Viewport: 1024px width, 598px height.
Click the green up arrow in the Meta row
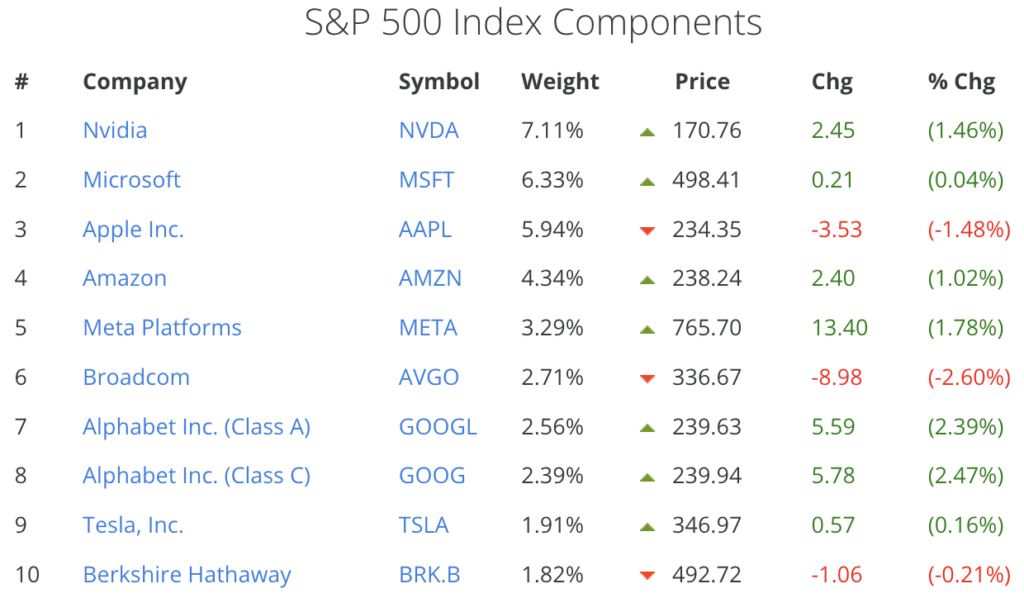(647, 329)
